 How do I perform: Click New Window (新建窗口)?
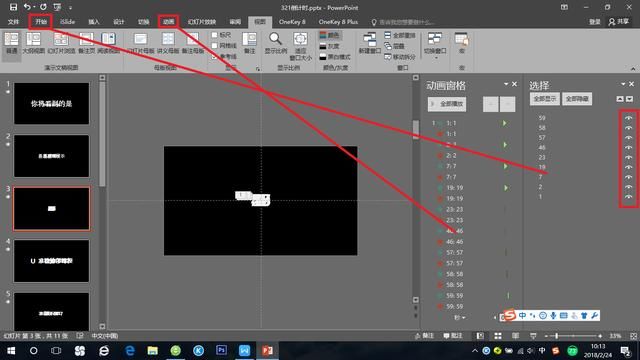tap(369, 43)
